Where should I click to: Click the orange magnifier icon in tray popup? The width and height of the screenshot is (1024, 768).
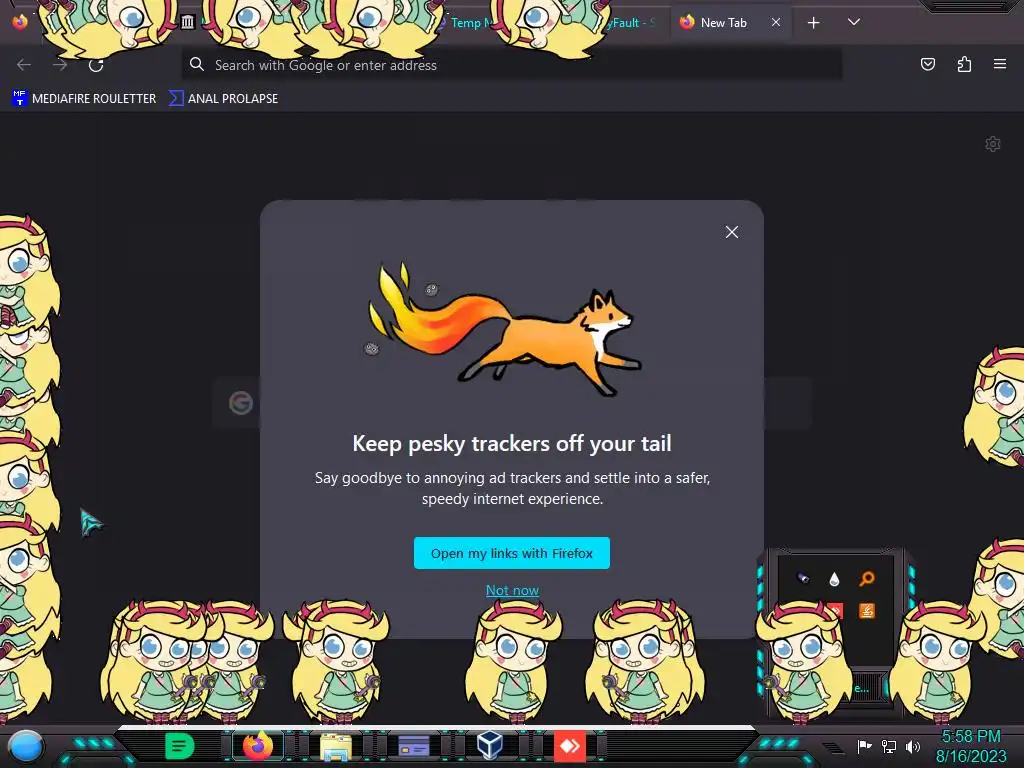(x=867, y=579)
